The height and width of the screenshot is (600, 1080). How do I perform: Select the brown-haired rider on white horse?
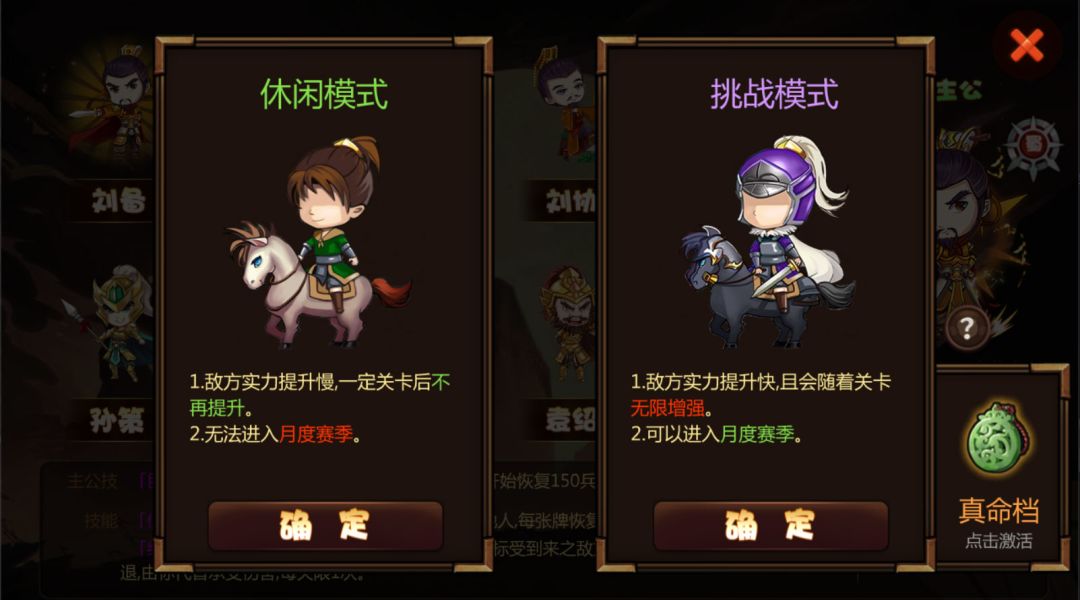320,241
